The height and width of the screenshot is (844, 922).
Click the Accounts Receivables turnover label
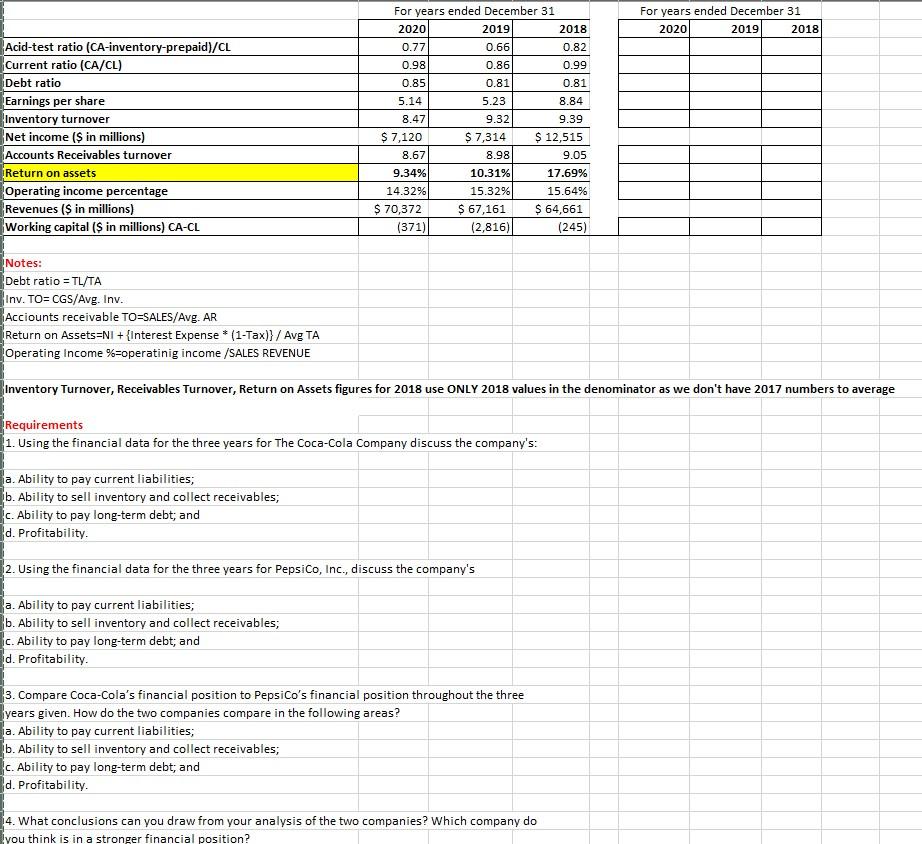coord(90,154)
